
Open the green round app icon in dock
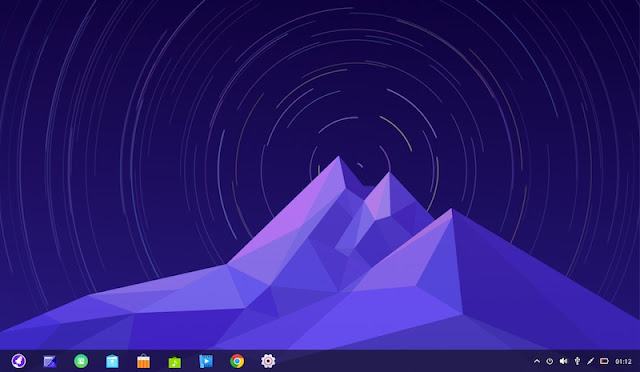(81, 361)
